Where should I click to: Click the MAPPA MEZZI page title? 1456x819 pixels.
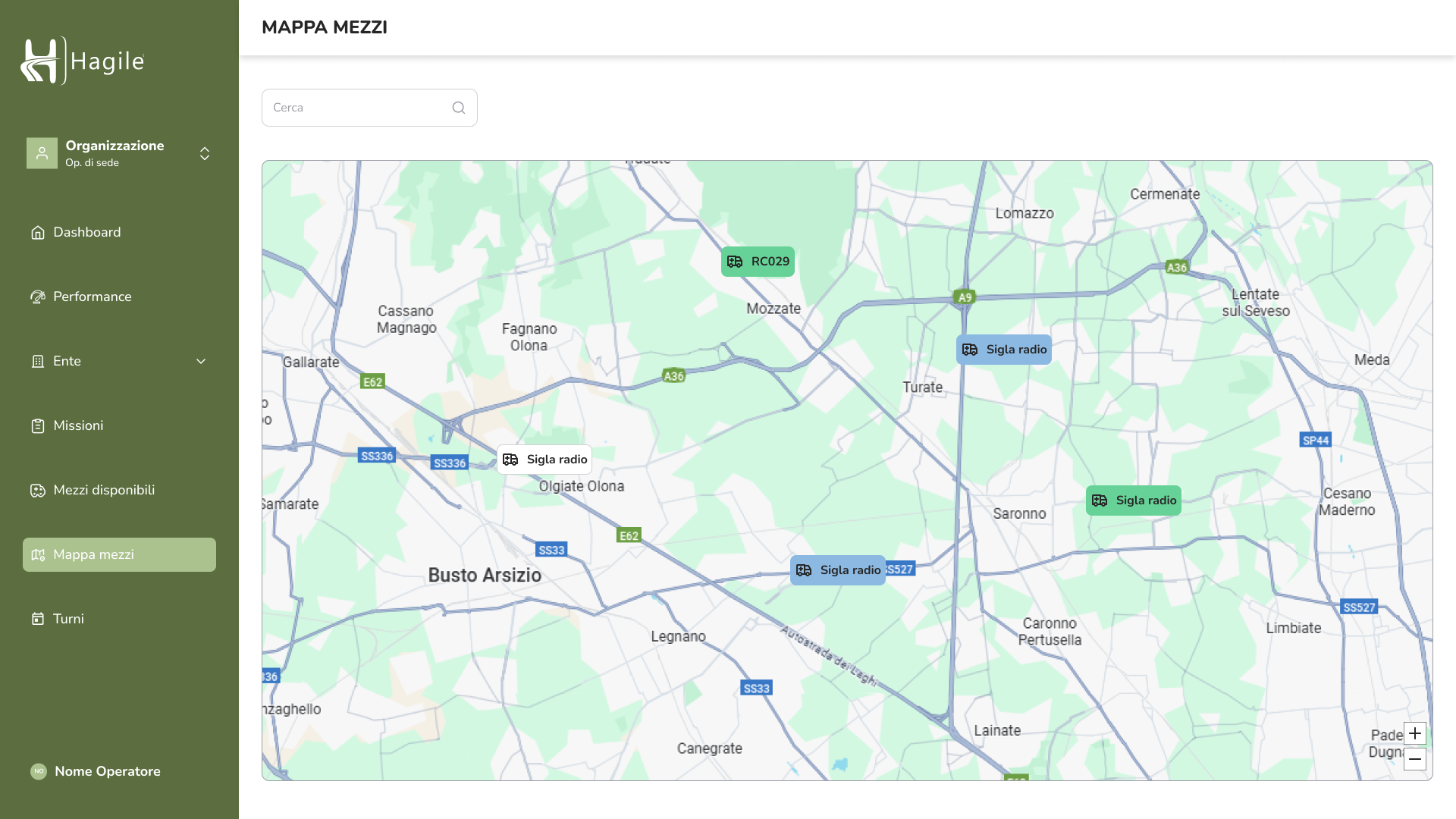coord(325,27)
